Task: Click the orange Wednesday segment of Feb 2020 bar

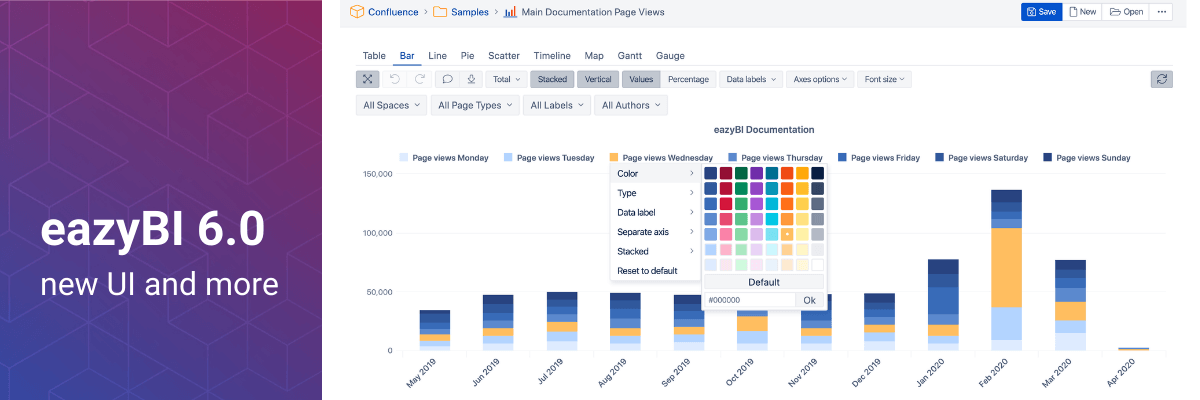Action: click(1006, 268)
